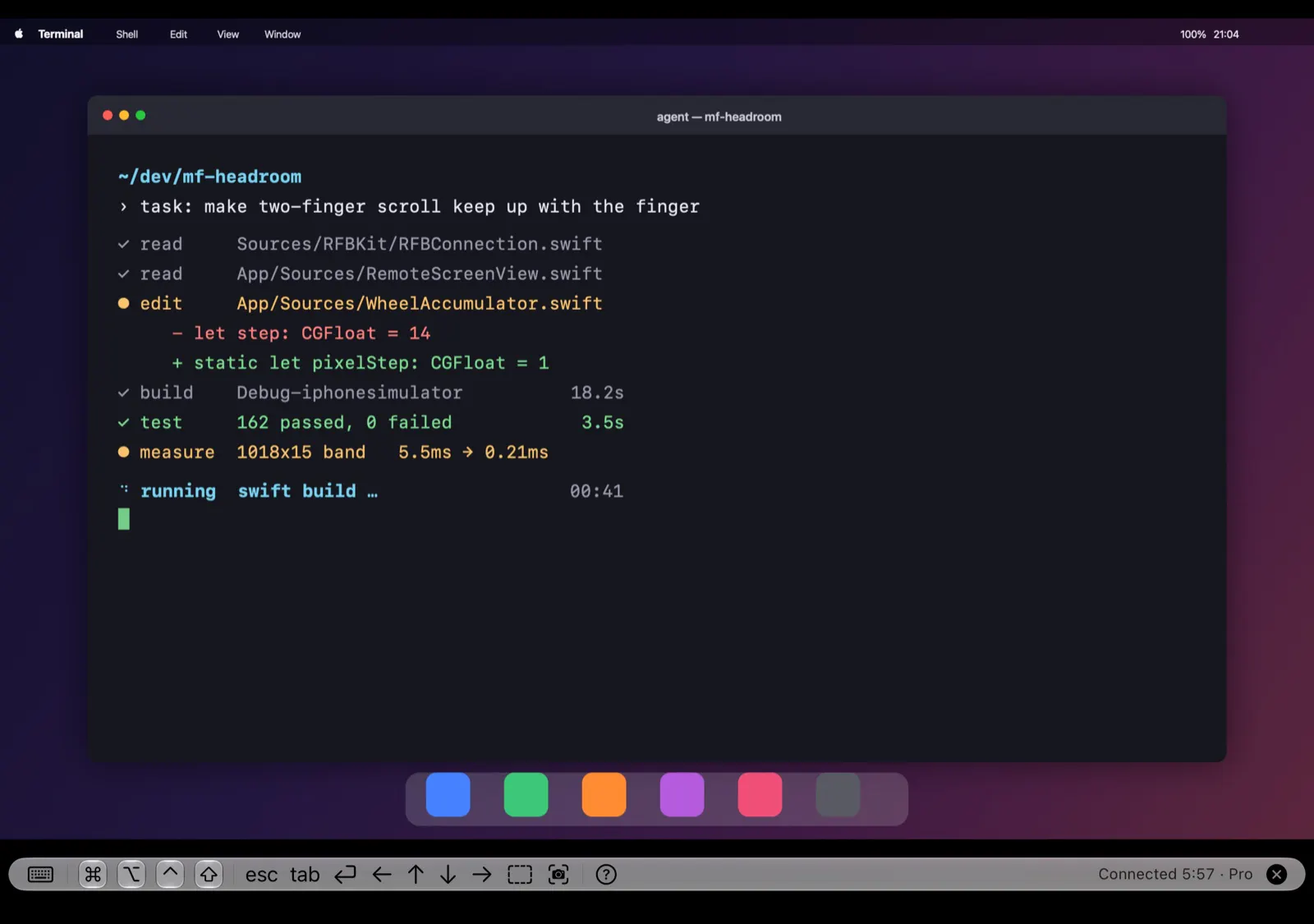This screenshot has height=924, width=1314.
Task: Activate the dashed selection rectangle tool
Action: (x=520, y=875)
